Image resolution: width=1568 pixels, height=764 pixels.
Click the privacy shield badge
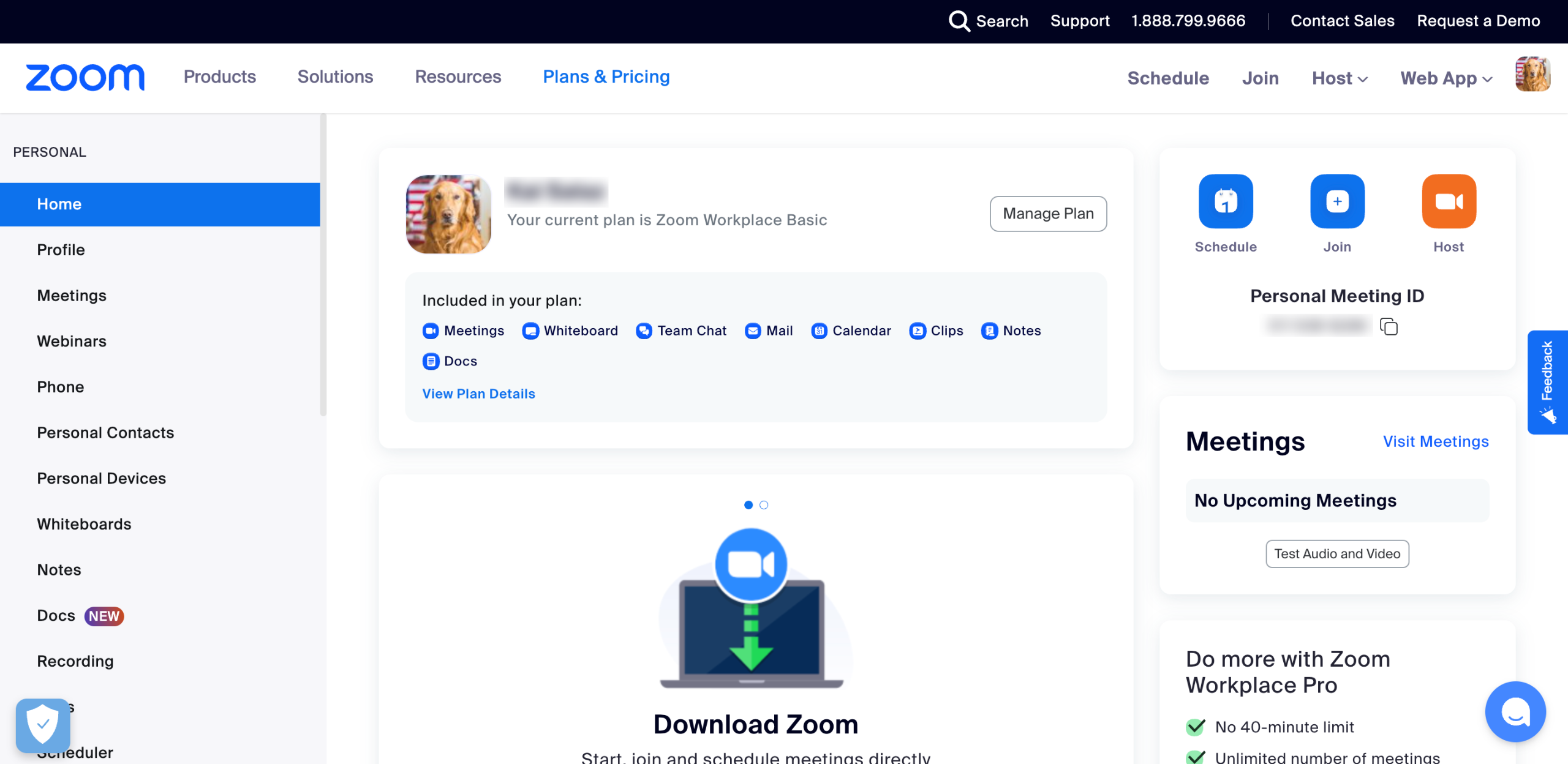(43, 725)
